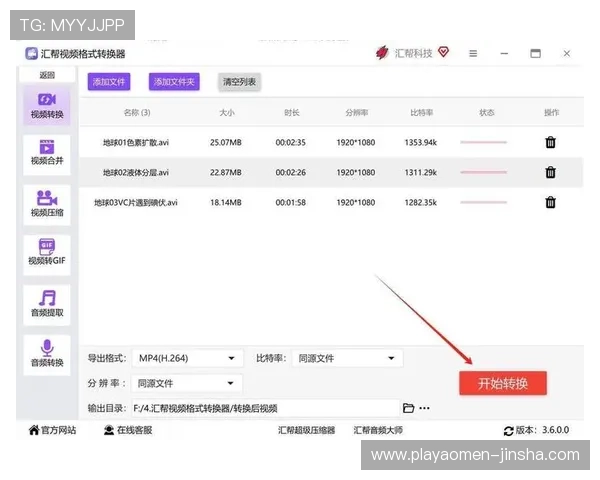The width and height of the screenshot is (600, 480).
Task: Click the 状态 column header
Action: coord(486,113)
